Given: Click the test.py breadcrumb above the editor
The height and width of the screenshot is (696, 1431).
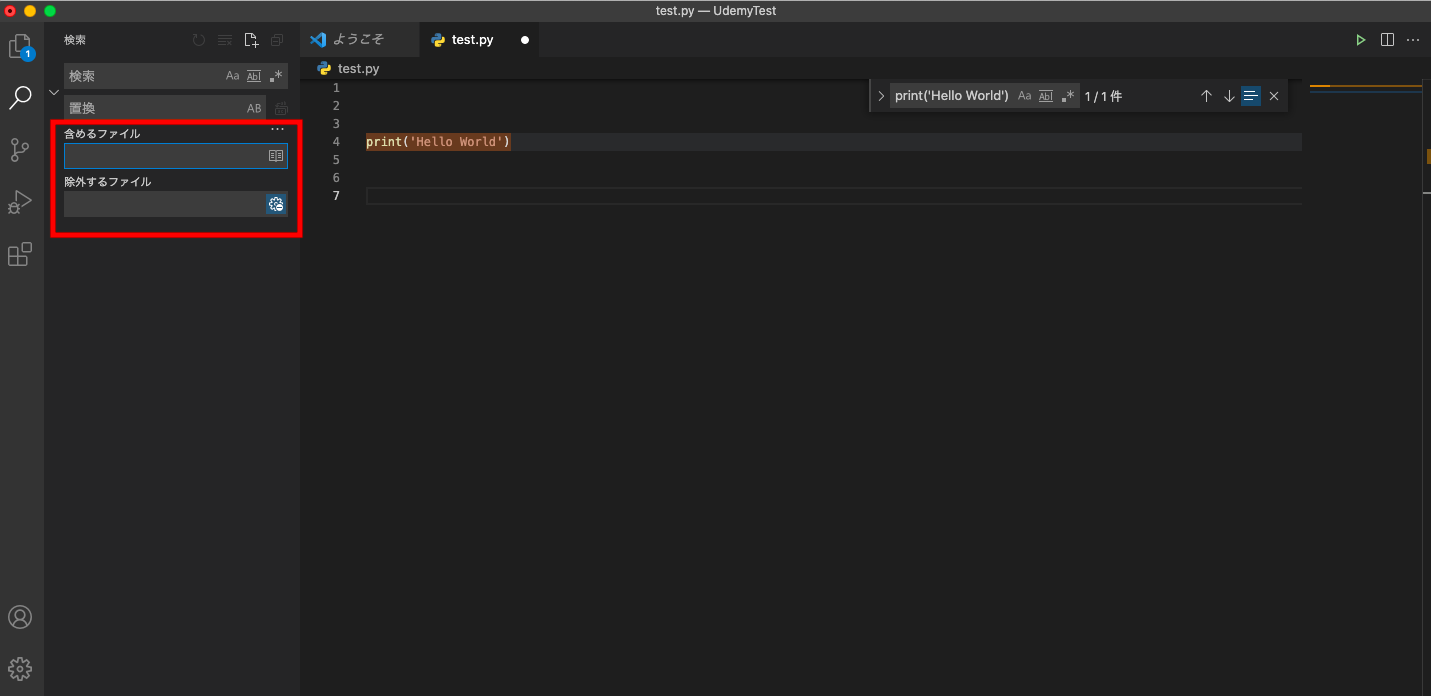Looking at the screenshot, I should coord(358,69).
